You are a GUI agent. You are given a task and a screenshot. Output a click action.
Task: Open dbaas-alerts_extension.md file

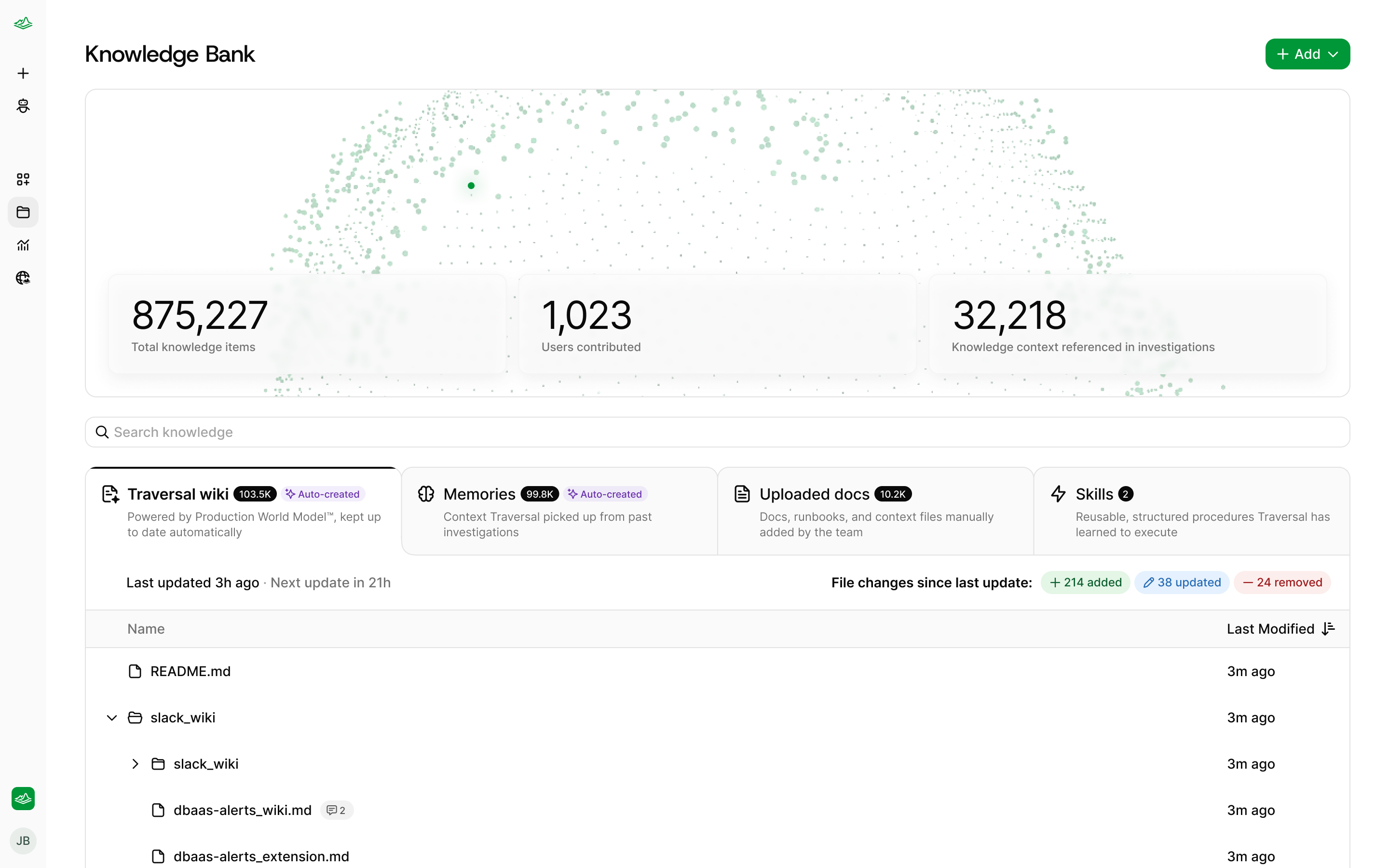[261, 856]
